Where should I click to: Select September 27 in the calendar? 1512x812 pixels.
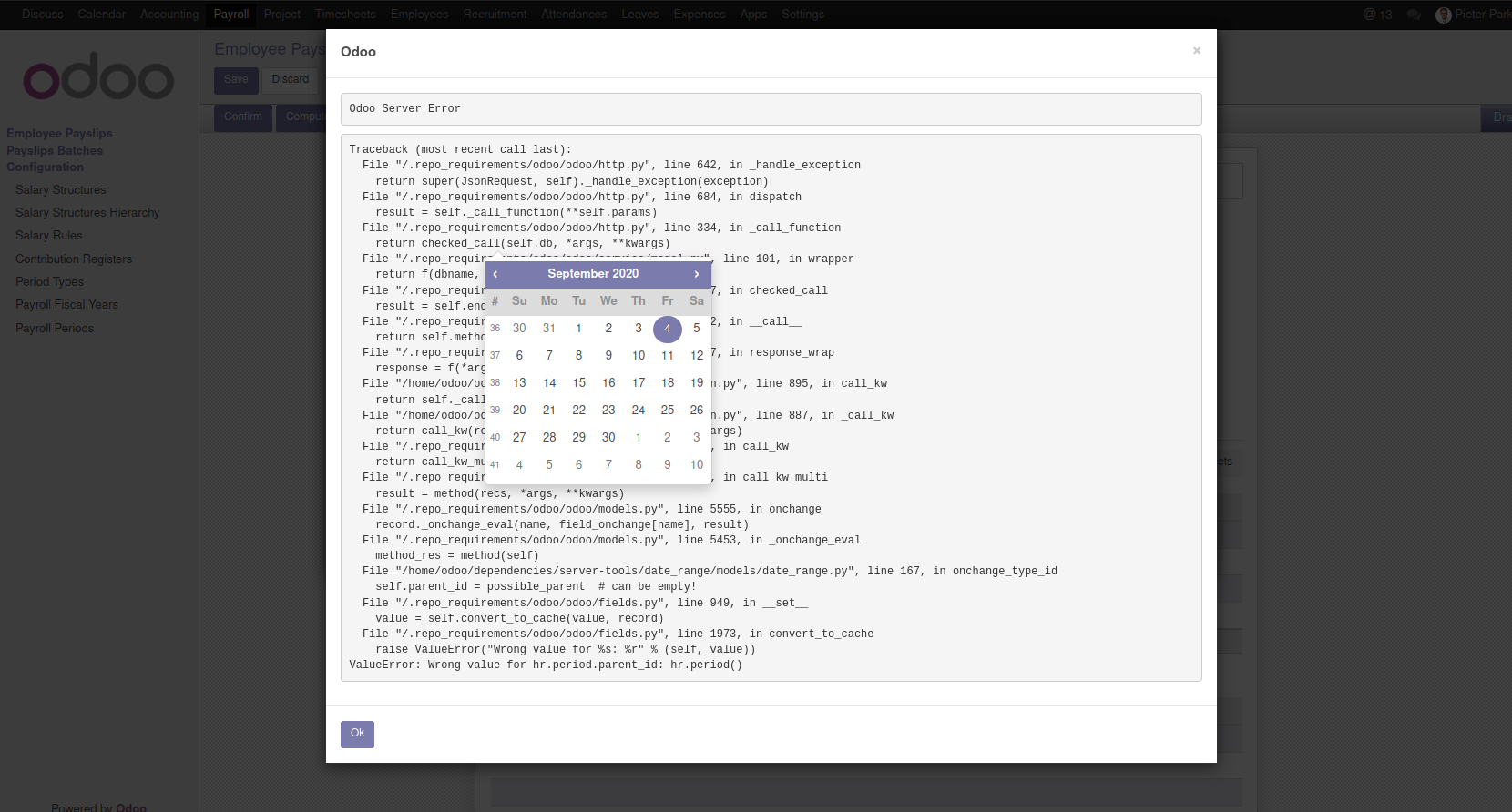point(519,438)
